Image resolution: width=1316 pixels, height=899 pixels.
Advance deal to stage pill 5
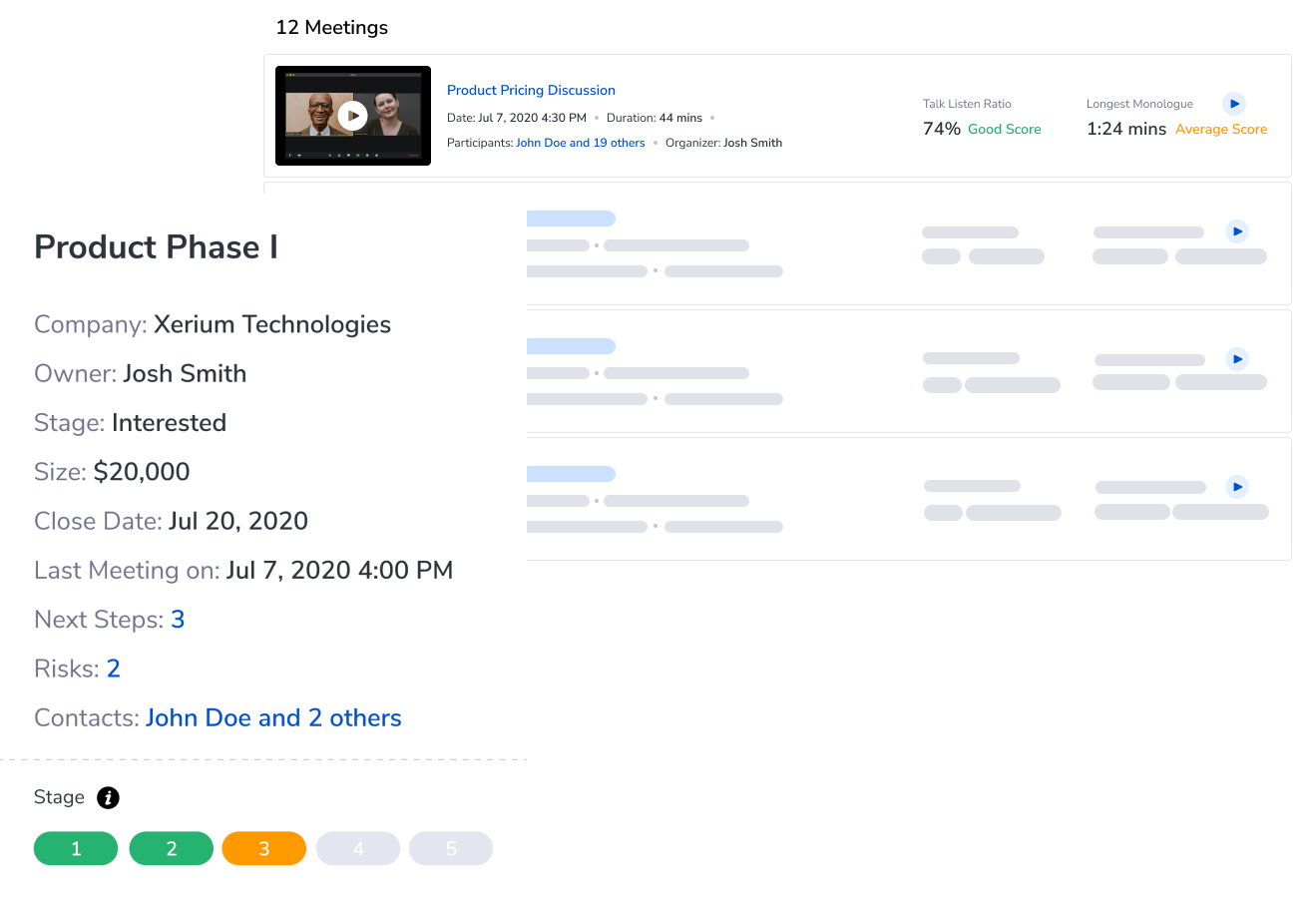click(450, 848)
